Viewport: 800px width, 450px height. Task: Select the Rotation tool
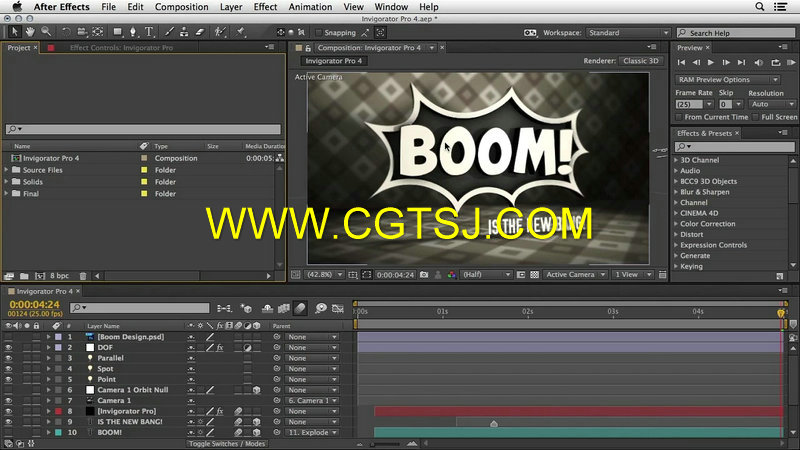pos(66,32)
